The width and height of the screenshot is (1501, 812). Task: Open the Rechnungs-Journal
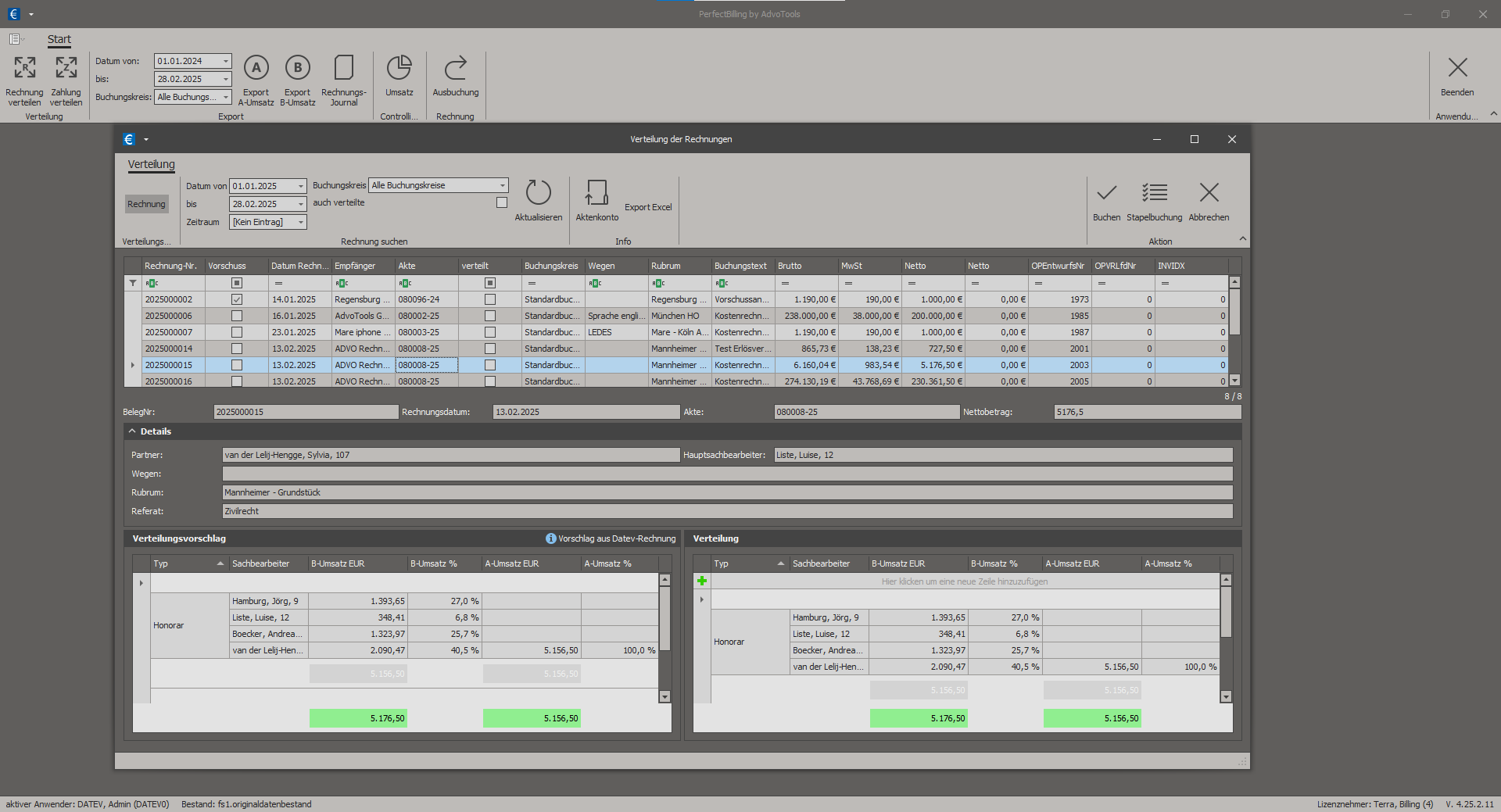pos(343,69)
